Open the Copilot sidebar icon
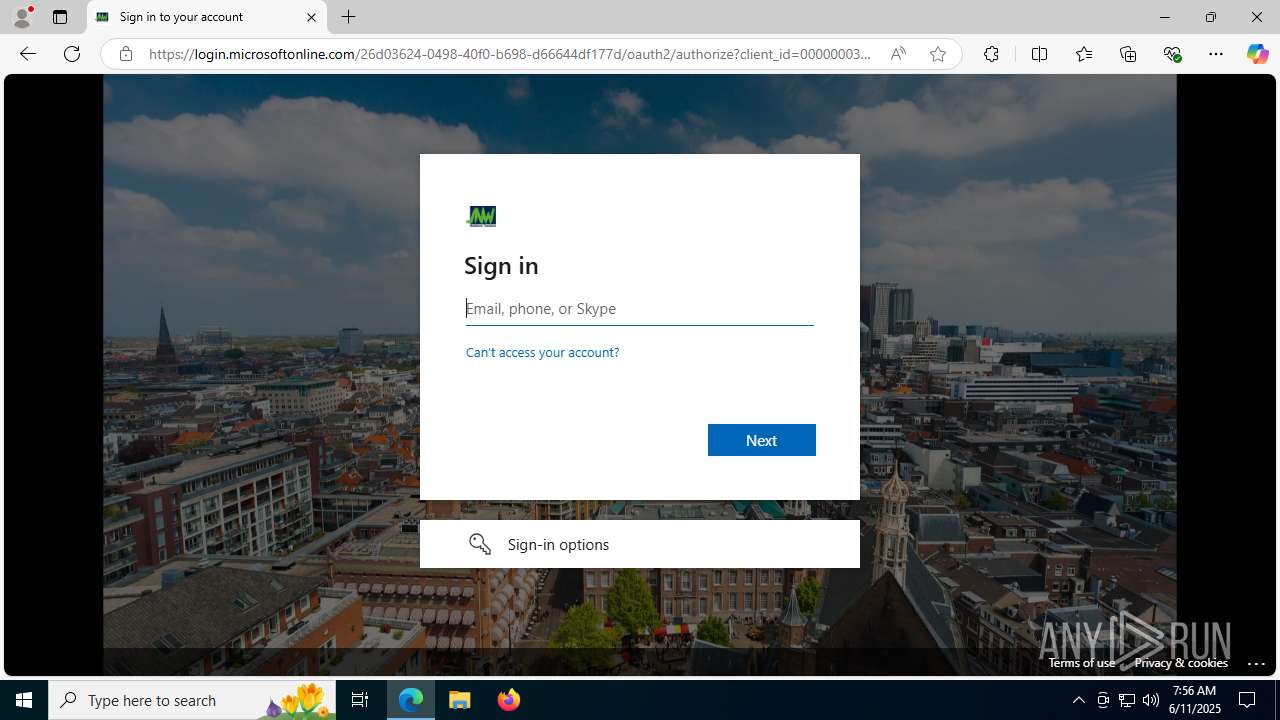 tap(1257, 54)
